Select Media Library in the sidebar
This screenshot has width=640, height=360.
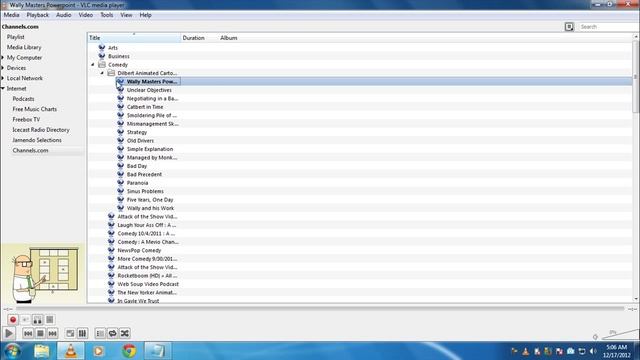pos(24,47)
